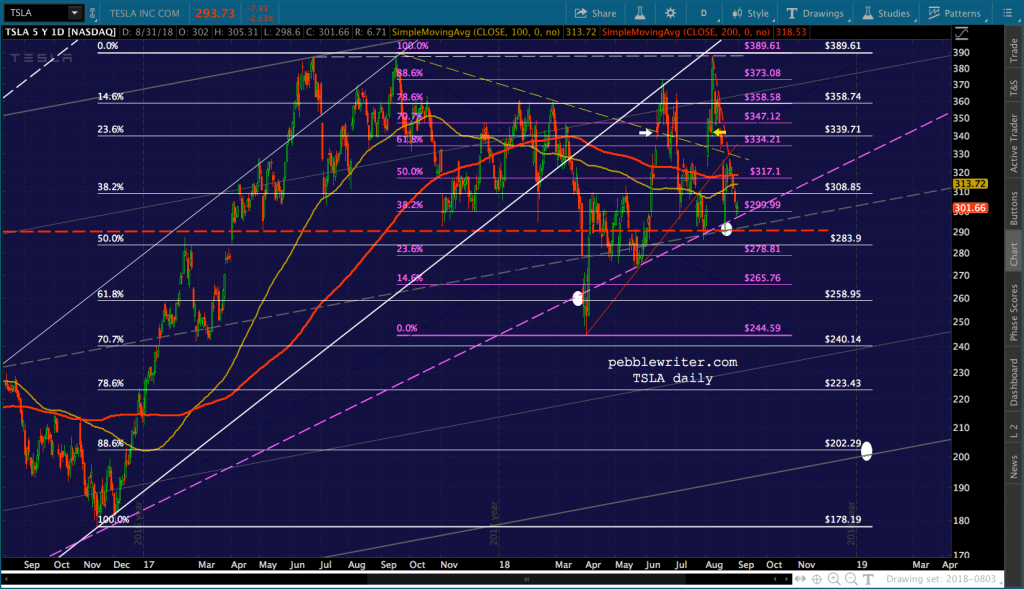This screenshot has width=1024, height=589.
Task: Click the $283.9 Fibonacci level label
Action: (846, 238)
